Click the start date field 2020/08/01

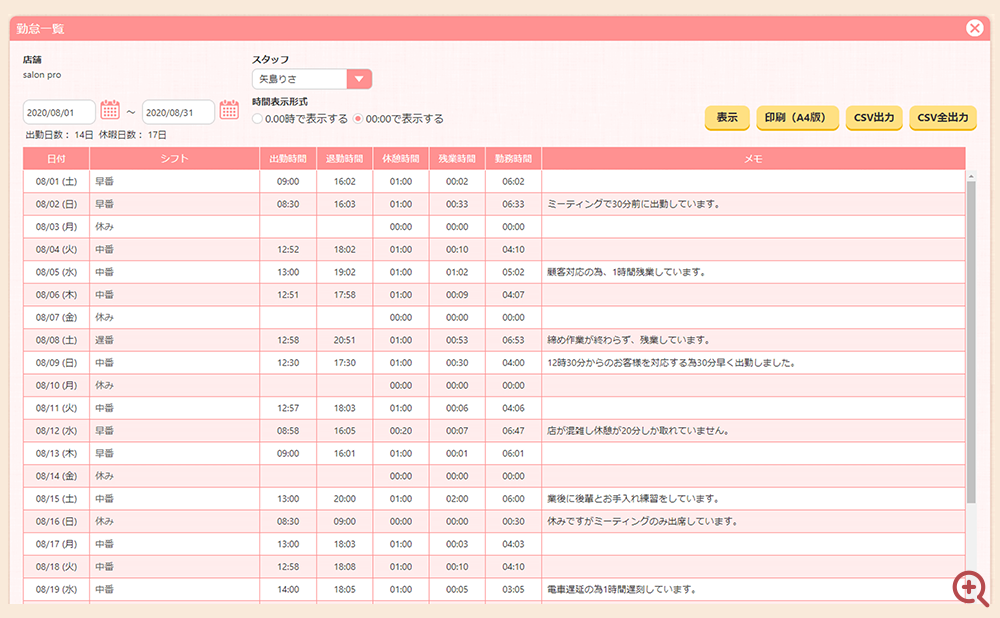[59, 112]
